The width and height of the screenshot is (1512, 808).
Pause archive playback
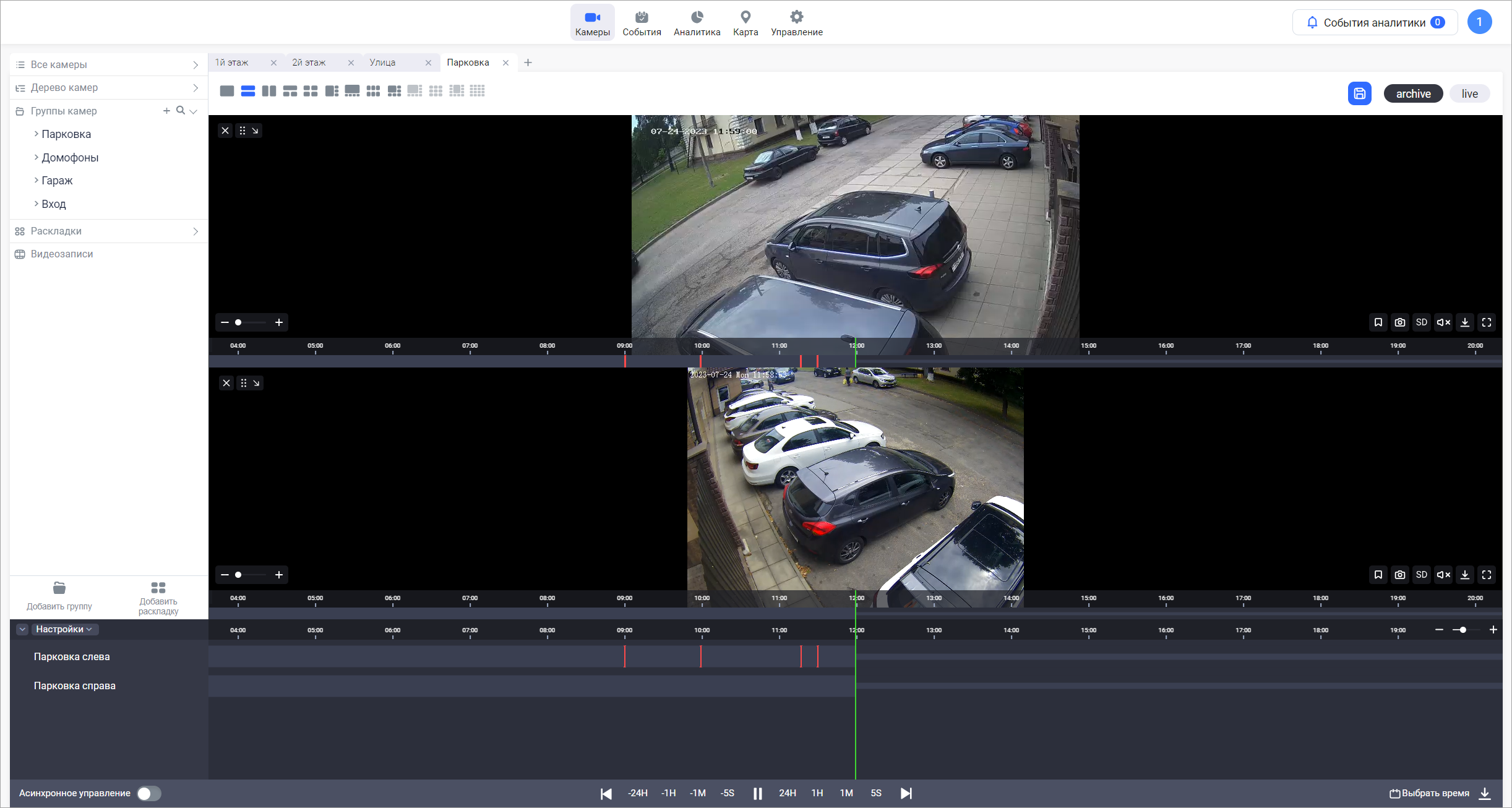[757, 793]
